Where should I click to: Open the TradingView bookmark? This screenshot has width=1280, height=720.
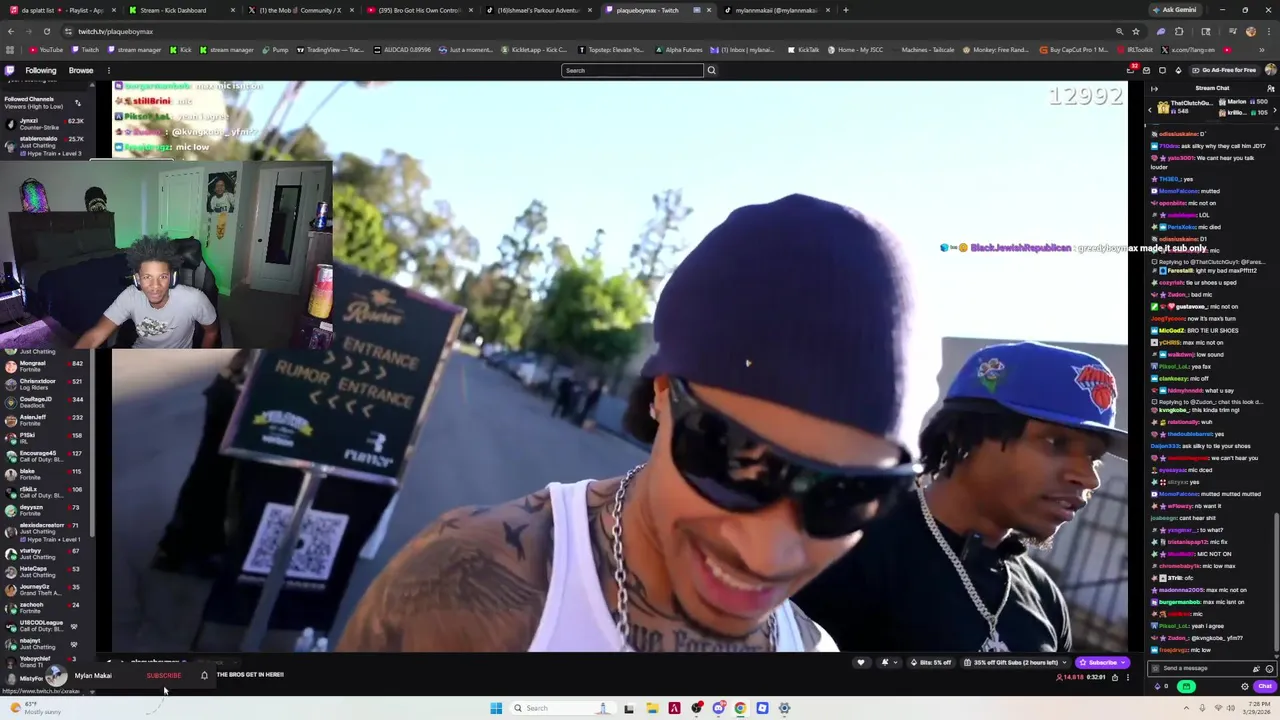pyautogui.click(x=330, y=50)
